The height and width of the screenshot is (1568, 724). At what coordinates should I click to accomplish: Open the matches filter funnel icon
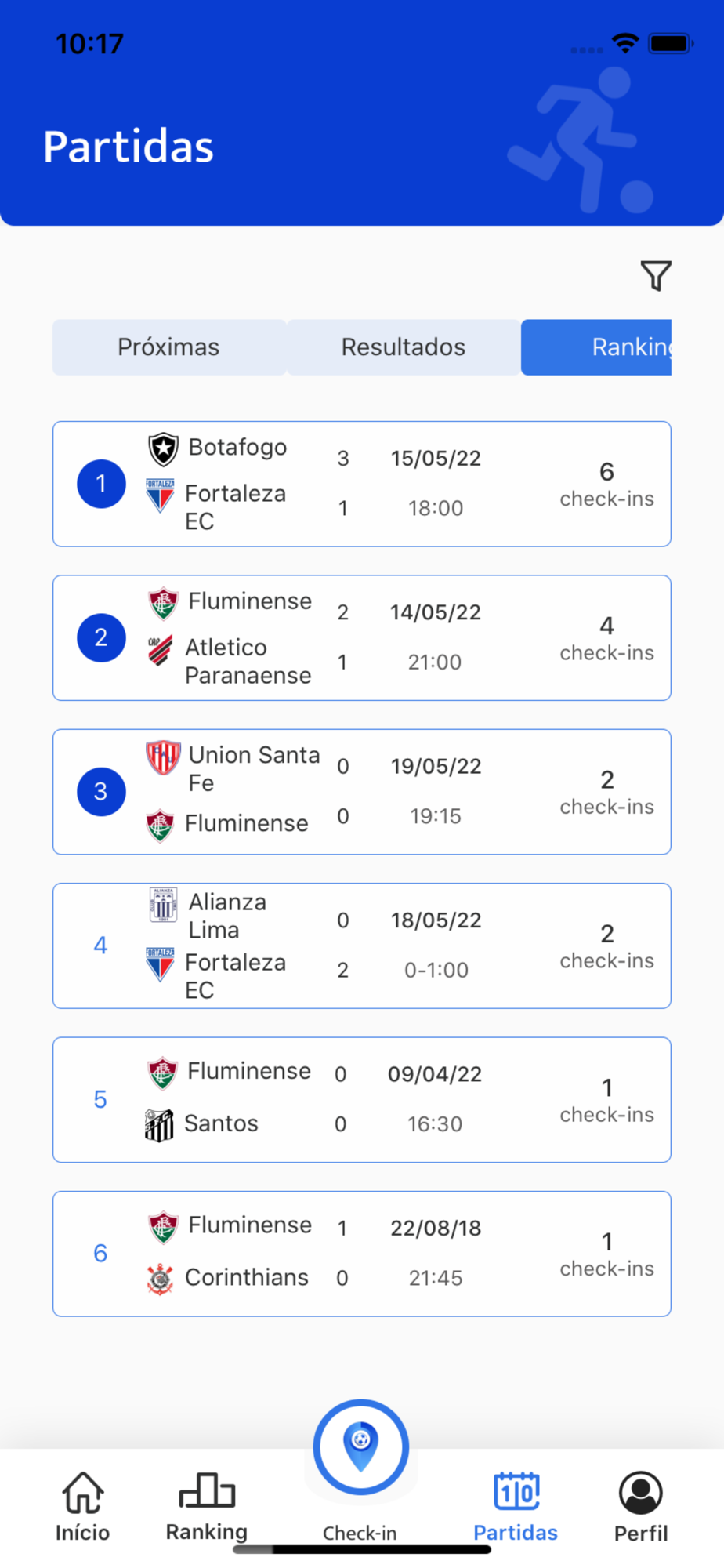point(656,275)
